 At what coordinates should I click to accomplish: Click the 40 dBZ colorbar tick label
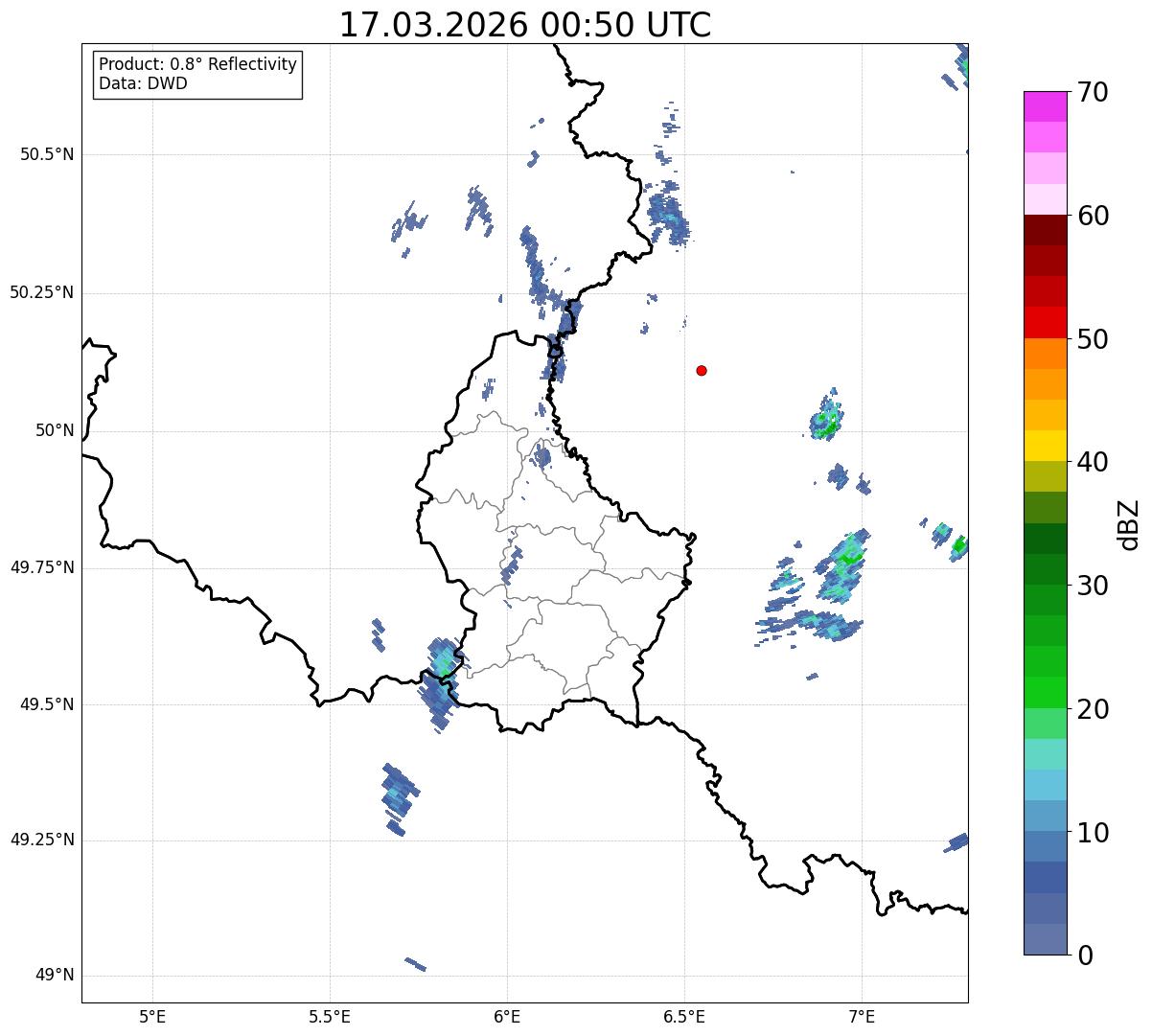click(x=1094, y=463)
